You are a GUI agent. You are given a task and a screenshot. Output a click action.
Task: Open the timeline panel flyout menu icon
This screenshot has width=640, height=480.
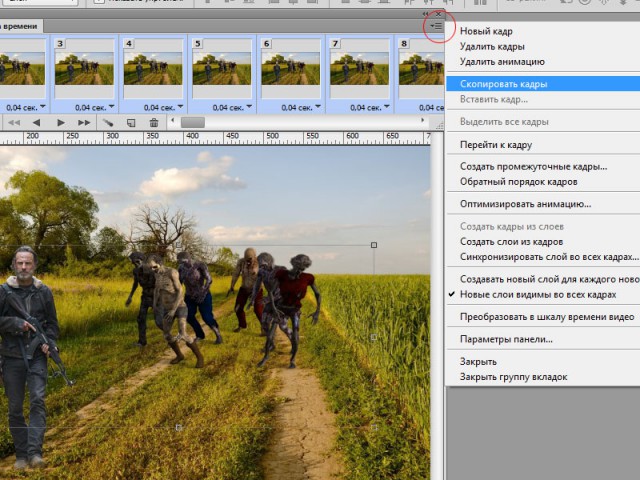click(x=436, y=26)
